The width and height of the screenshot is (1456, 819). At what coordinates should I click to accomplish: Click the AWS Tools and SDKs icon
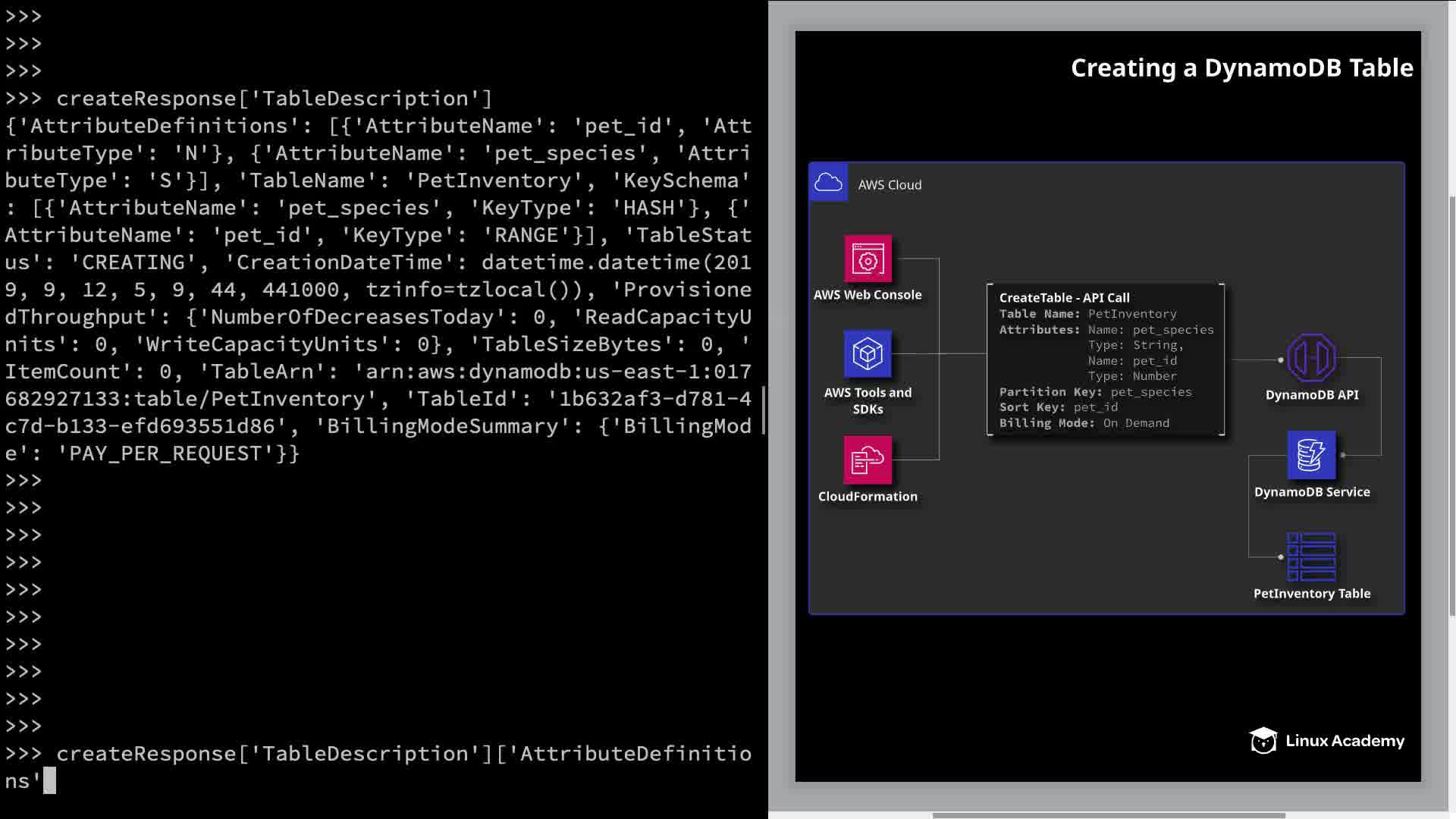point(868,353)
